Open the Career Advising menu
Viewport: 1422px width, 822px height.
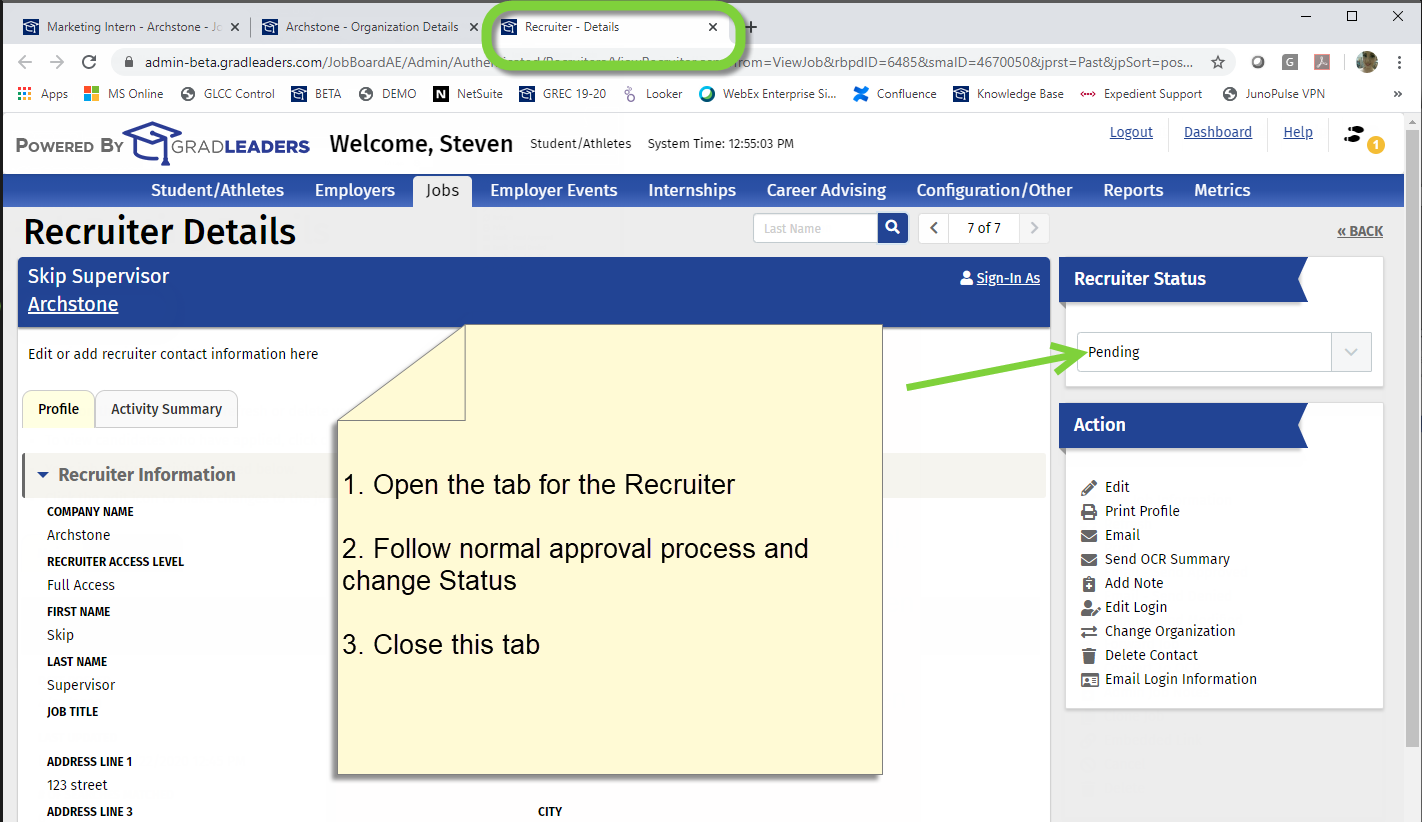(827, 190)
